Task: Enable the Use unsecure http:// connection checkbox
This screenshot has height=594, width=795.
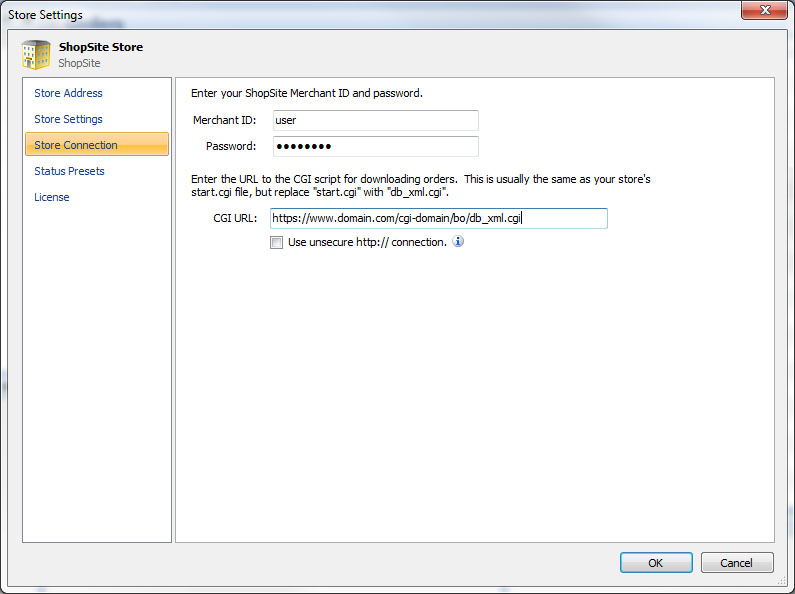Action: point(276,242)
